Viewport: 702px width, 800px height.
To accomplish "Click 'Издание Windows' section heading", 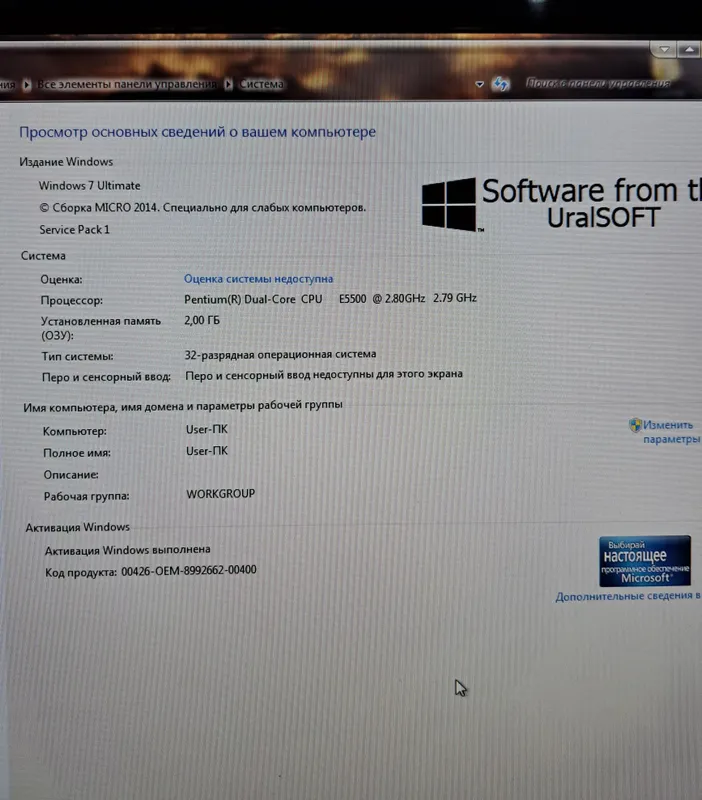I will coord(66,162).
